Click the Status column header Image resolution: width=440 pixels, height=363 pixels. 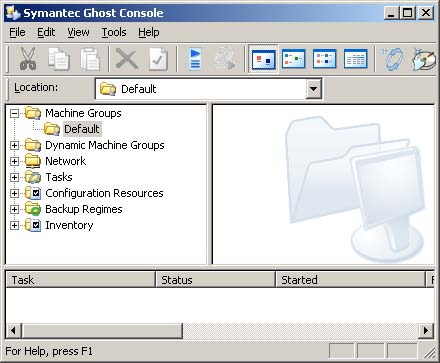(x=216, y=280)
